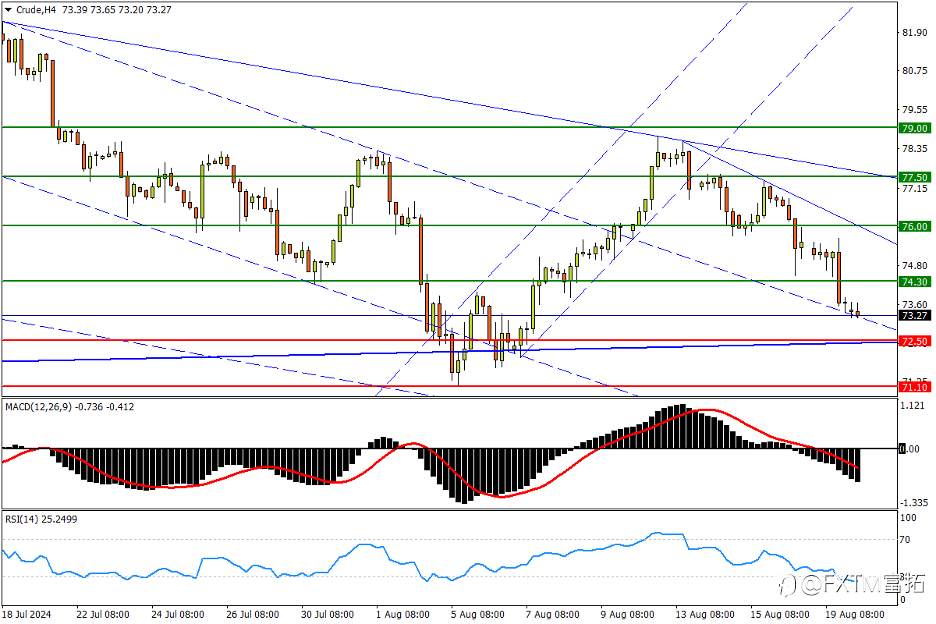Viewport: 936px width, 624px height.
Task: Click the 30 Jul 08:00 time label
Action: 327,614
